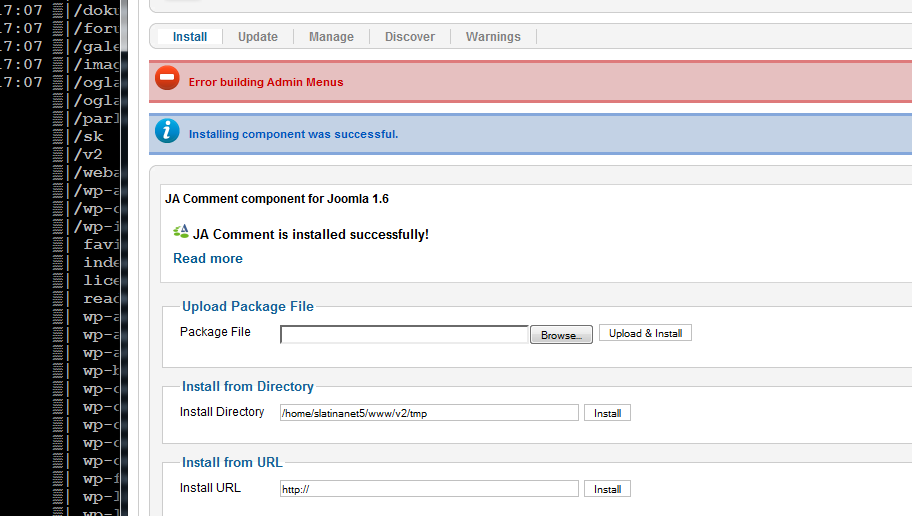Click the red error icon

[x=167, y=80]
